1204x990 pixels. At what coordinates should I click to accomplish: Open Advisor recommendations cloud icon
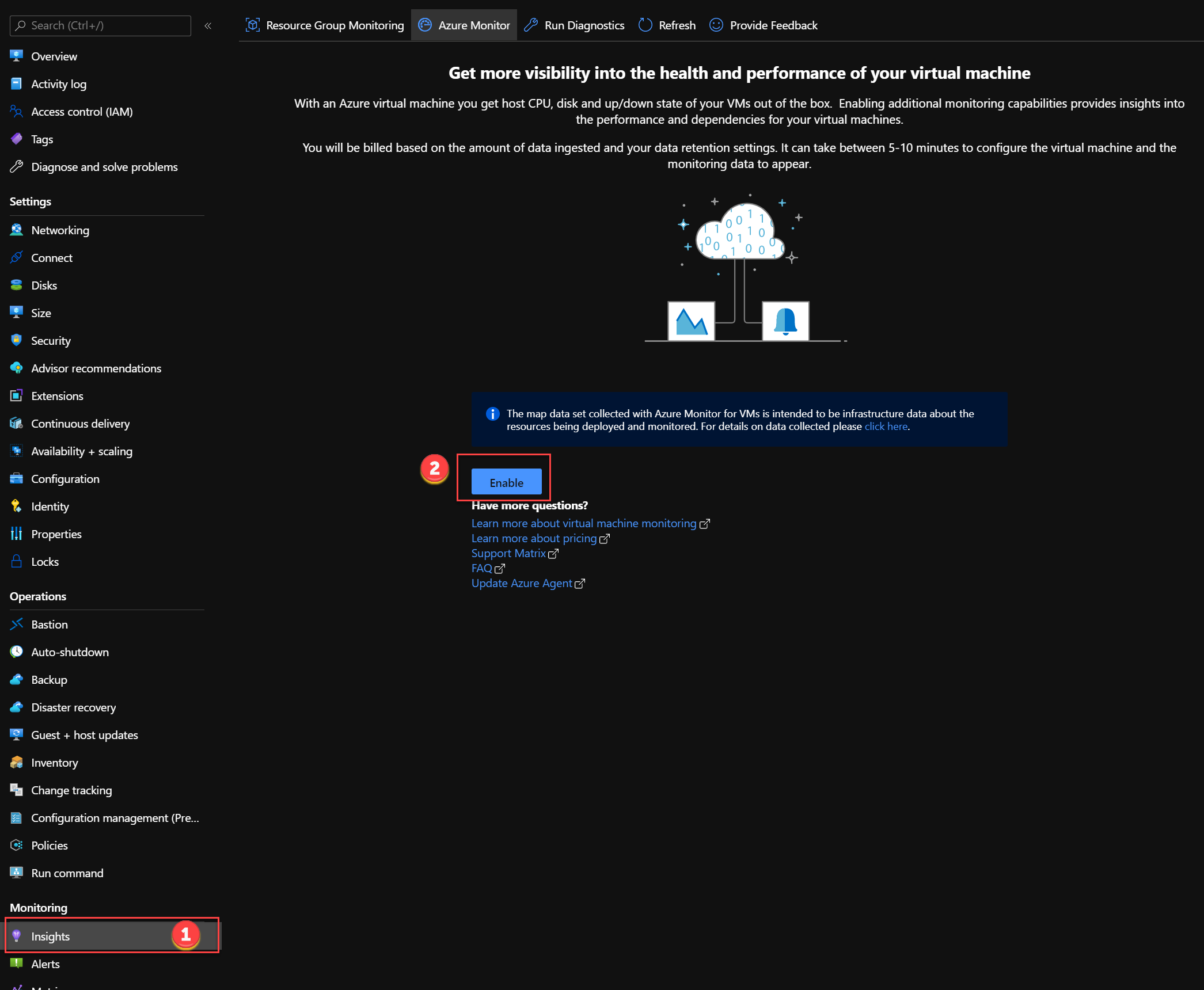[17, 368]
